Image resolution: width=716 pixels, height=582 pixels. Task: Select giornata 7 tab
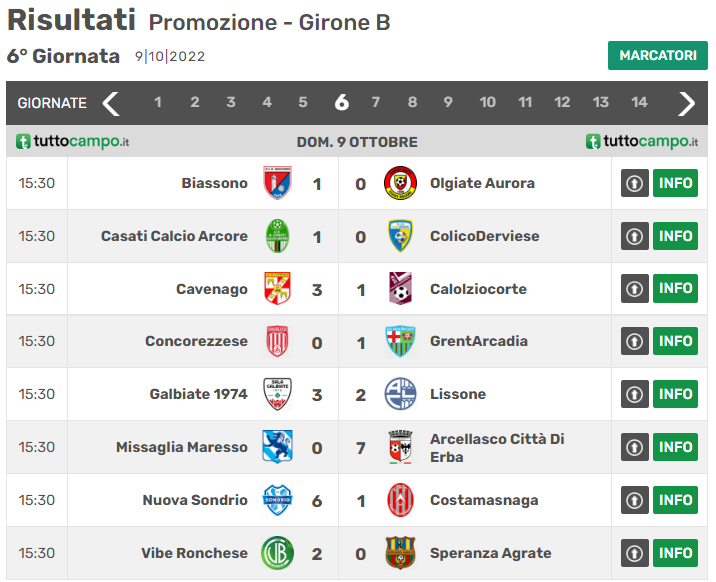click(376, 103)
